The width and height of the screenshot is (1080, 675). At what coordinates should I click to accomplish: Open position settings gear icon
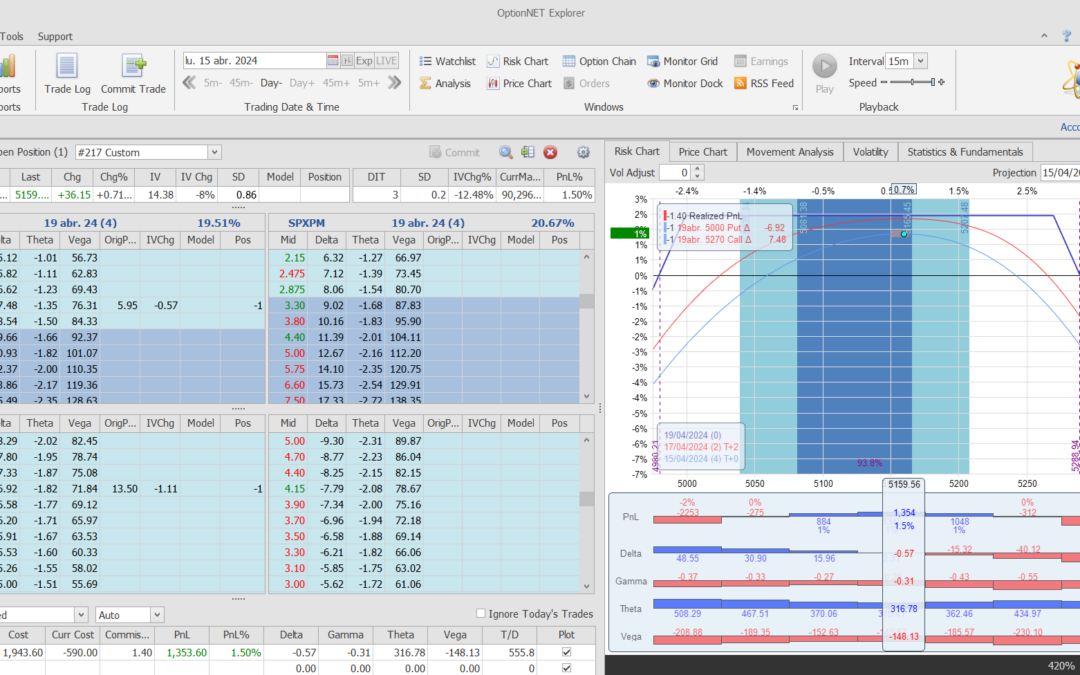coord(583,152)
